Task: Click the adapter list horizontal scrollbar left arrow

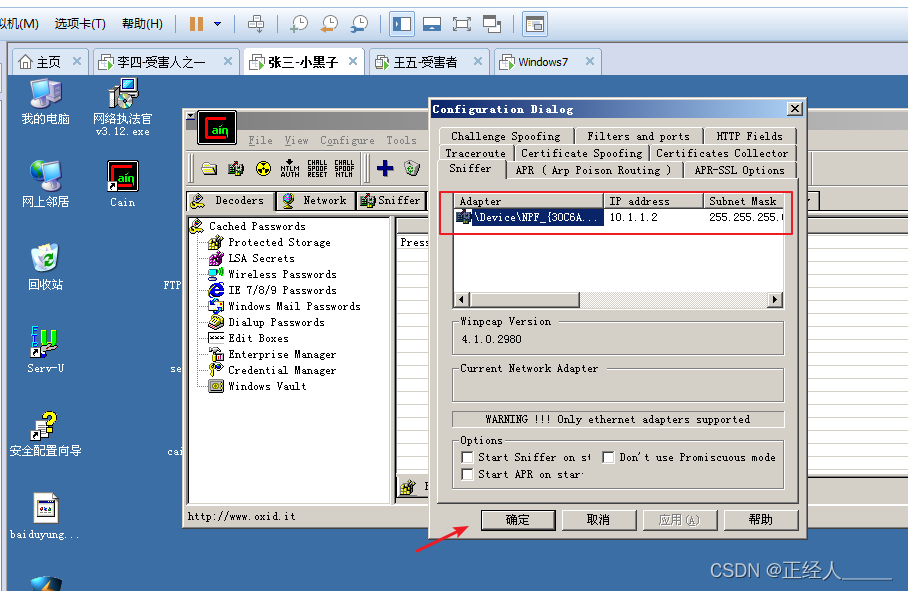Action: click(x=462, y=299)
